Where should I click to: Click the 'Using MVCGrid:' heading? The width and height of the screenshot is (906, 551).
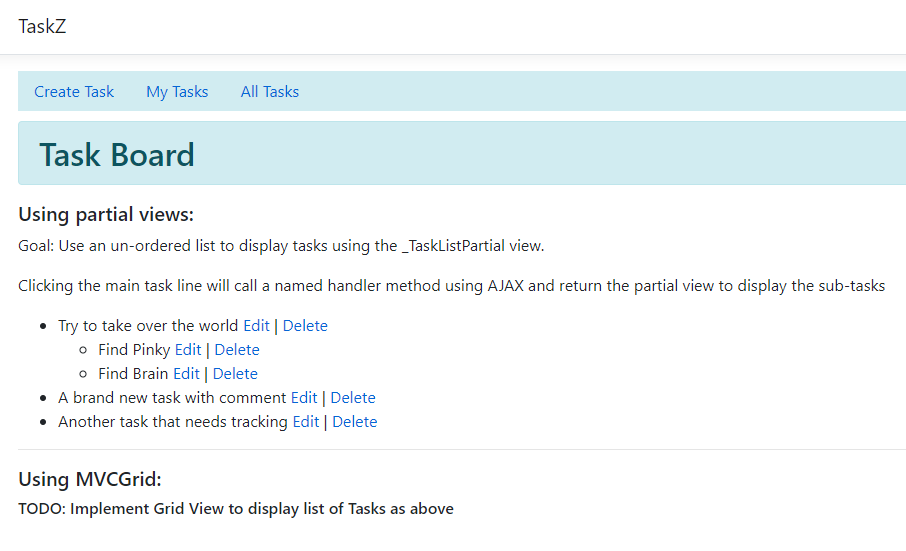90,479
